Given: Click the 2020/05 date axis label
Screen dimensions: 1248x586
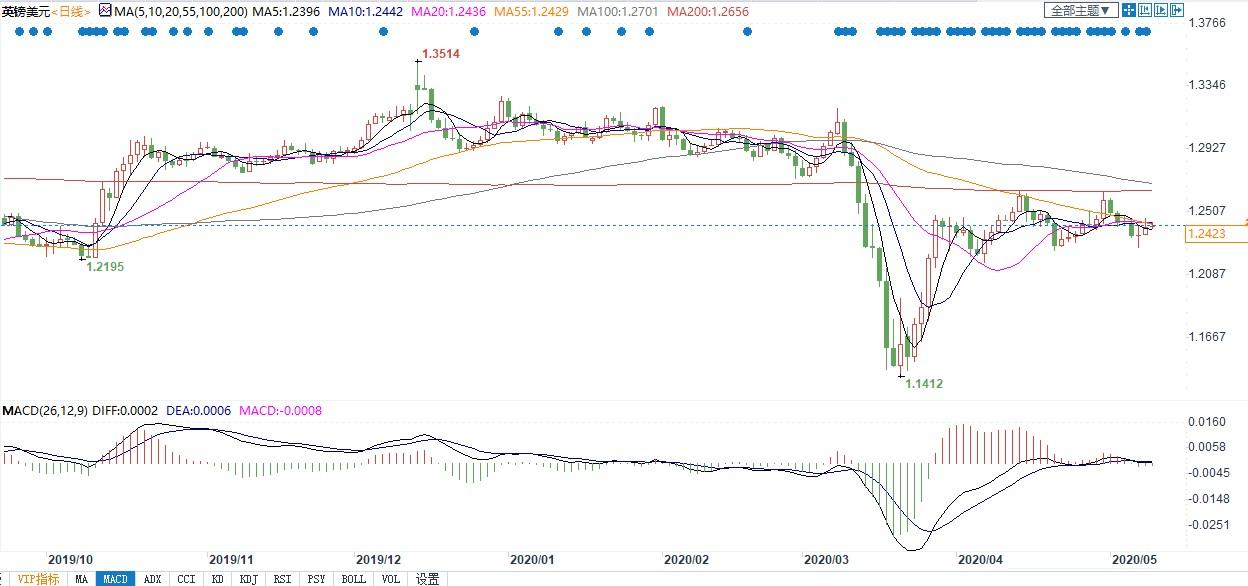Looking at the screenshot, I should 1134,559.
